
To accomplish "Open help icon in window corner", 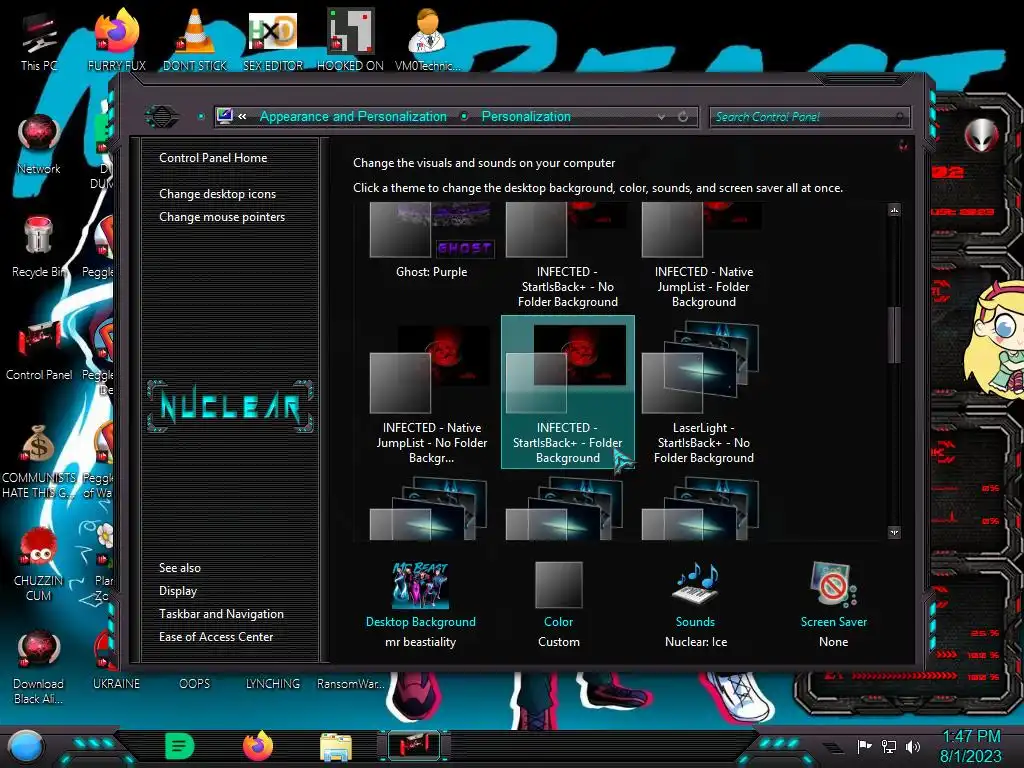I will (x=903, y=145).
